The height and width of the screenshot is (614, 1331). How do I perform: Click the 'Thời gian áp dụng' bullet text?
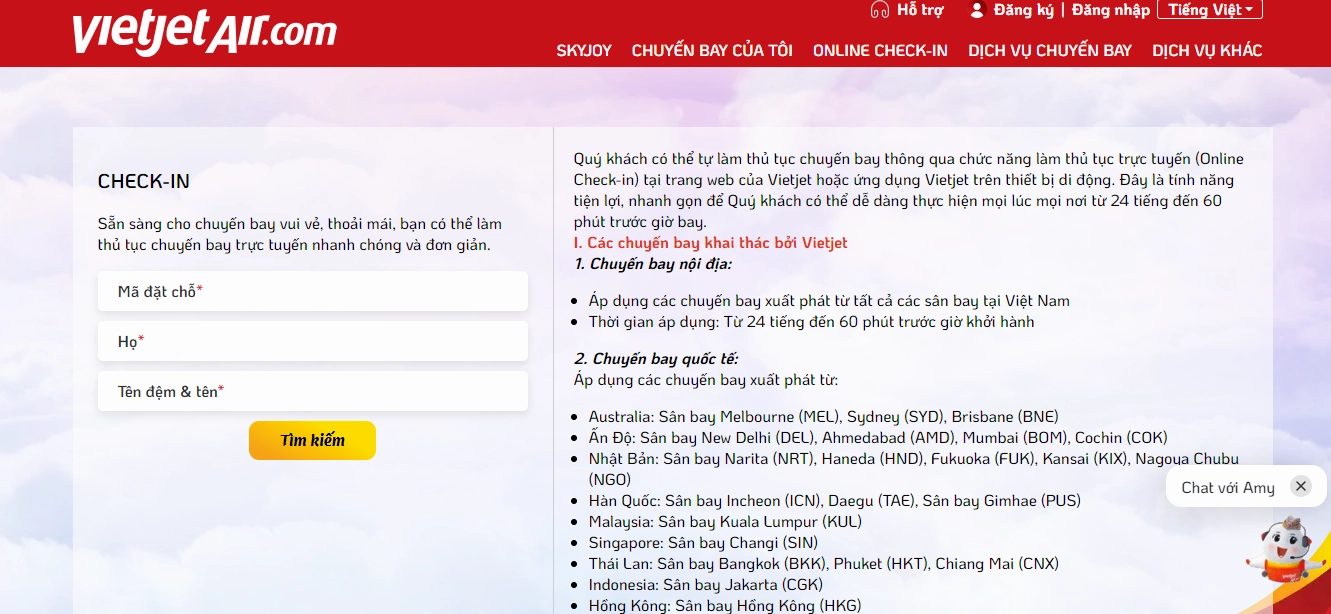(811, 322)
